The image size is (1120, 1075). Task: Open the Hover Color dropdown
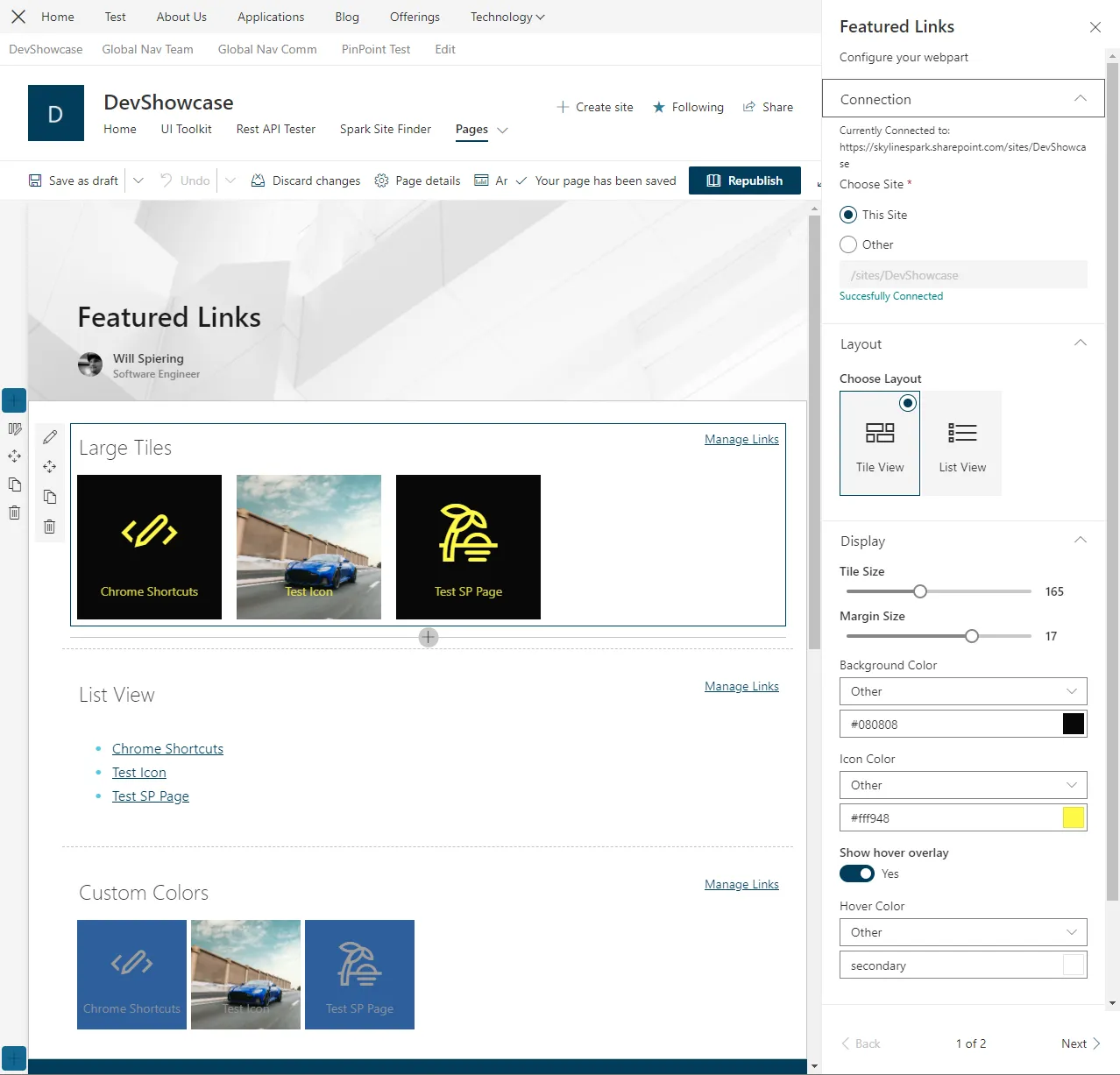[963, 932]
